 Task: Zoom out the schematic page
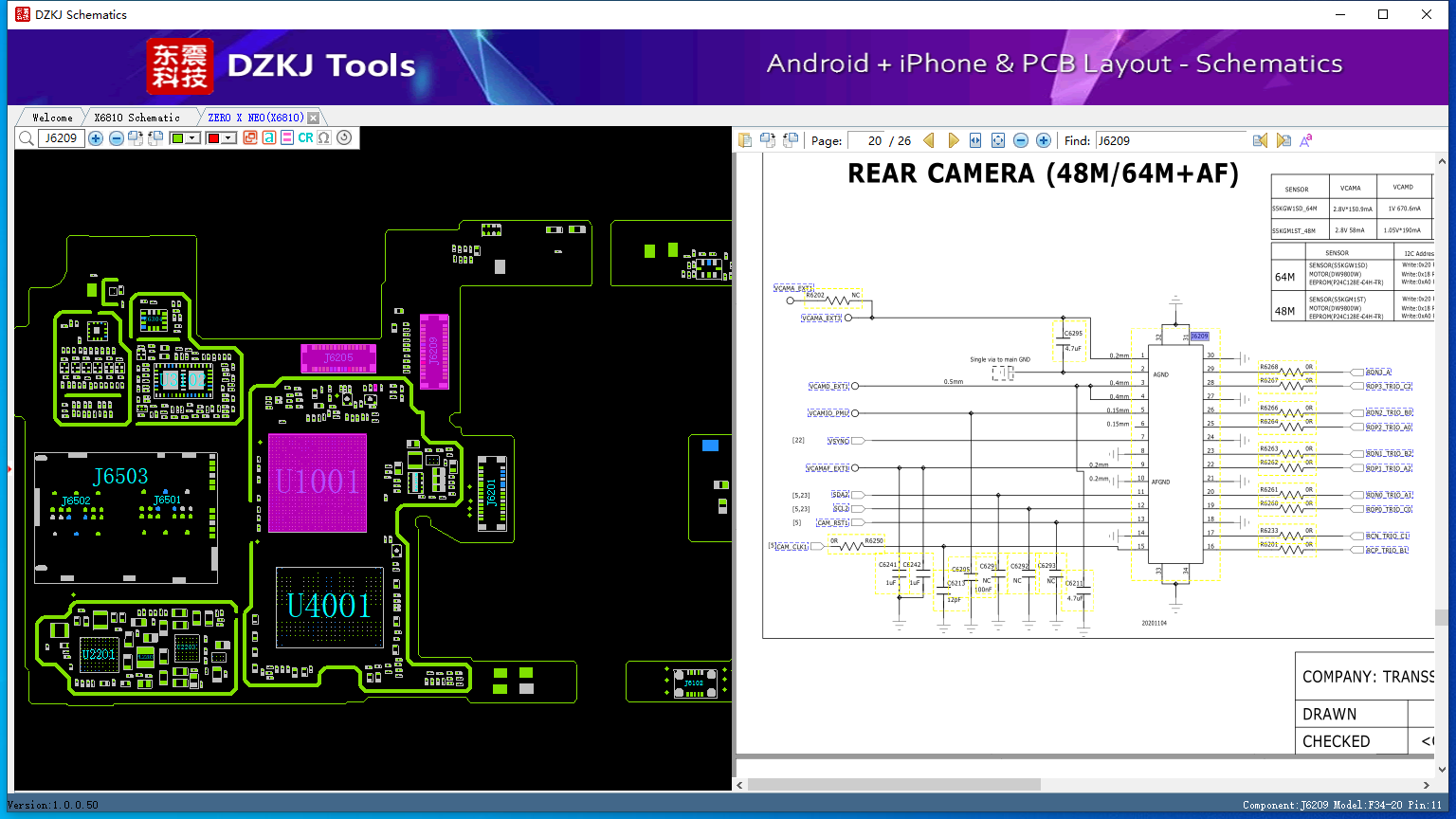coord(1021,140)
